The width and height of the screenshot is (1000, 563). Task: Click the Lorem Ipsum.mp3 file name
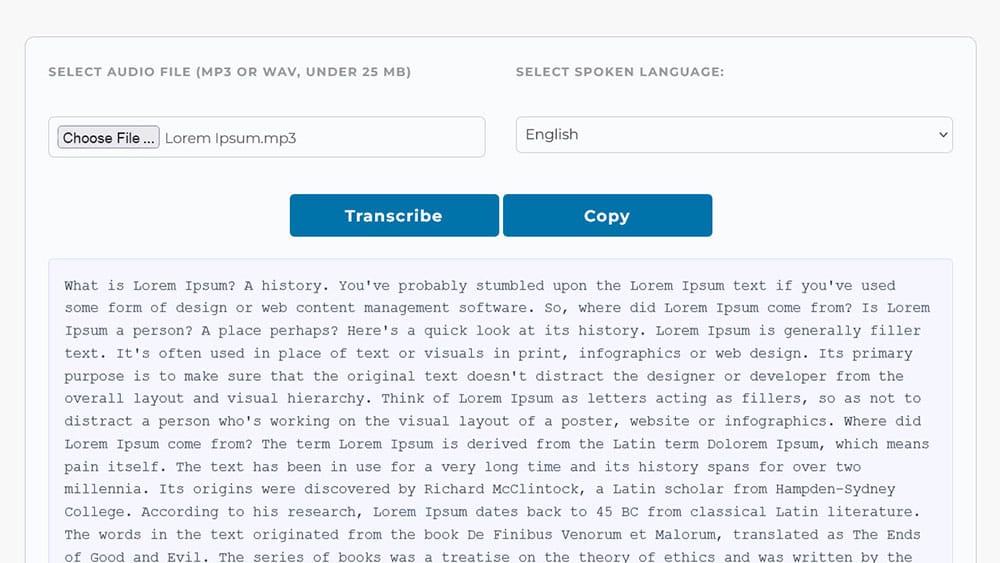[230, 138]
